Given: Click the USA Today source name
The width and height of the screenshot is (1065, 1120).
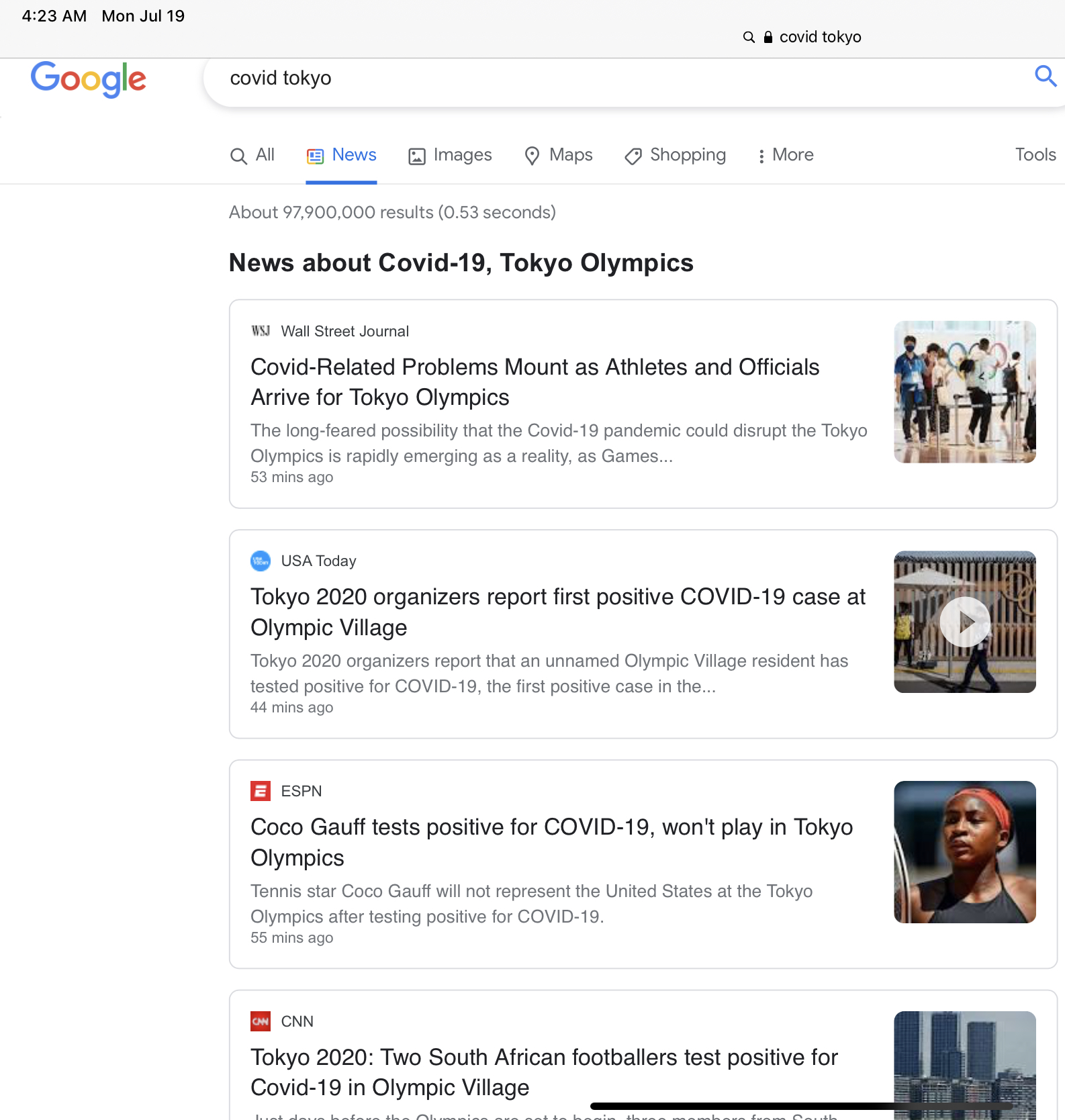Looking at the screenshot, I should pyautogui.click(x=318, y=561).
